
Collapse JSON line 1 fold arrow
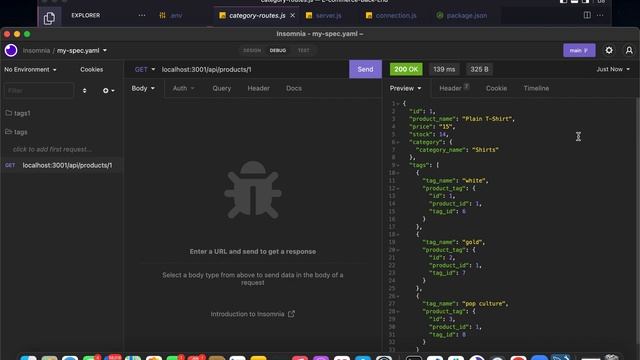[398, 104]
